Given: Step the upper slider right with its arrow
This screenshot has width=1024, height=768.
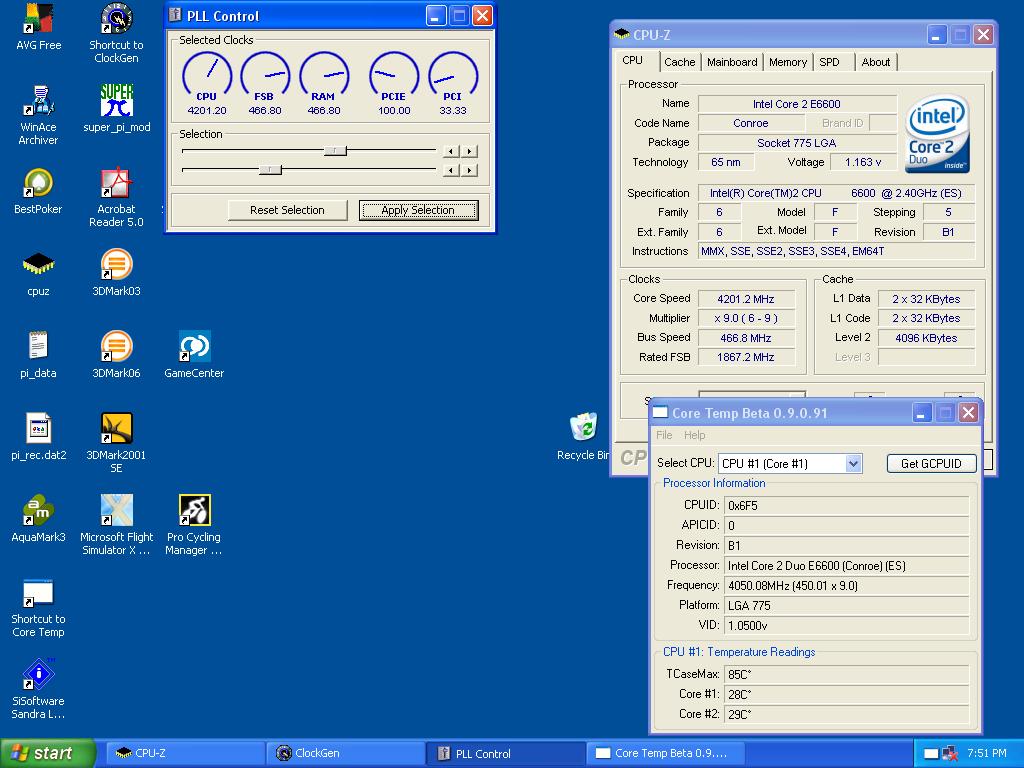Looking at the screenshot, I should 470,152.
